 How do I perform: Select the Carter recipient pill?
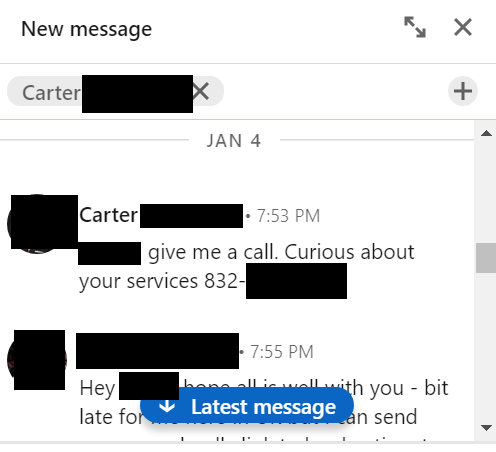tap(115, 91)
